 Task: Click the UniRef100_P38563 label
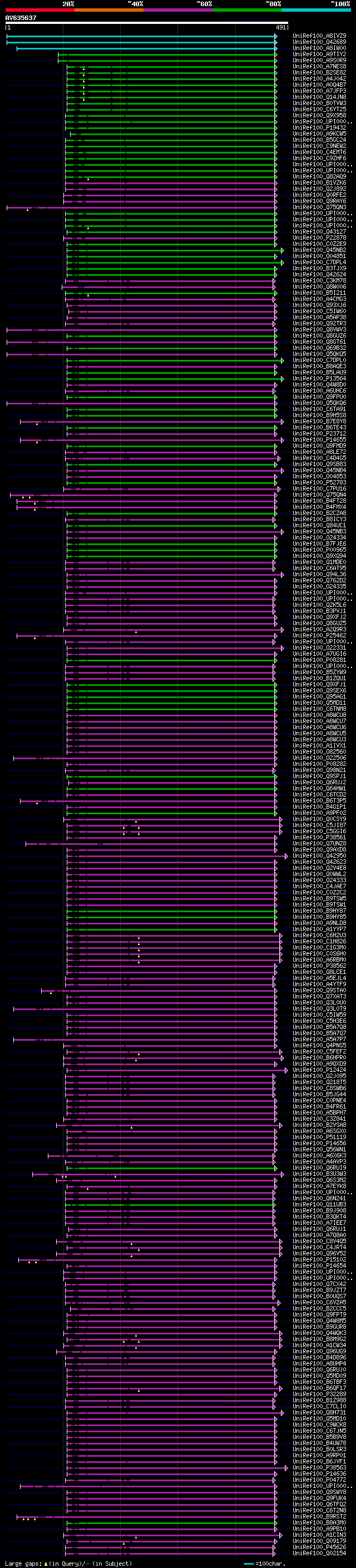pos(319,1467)
